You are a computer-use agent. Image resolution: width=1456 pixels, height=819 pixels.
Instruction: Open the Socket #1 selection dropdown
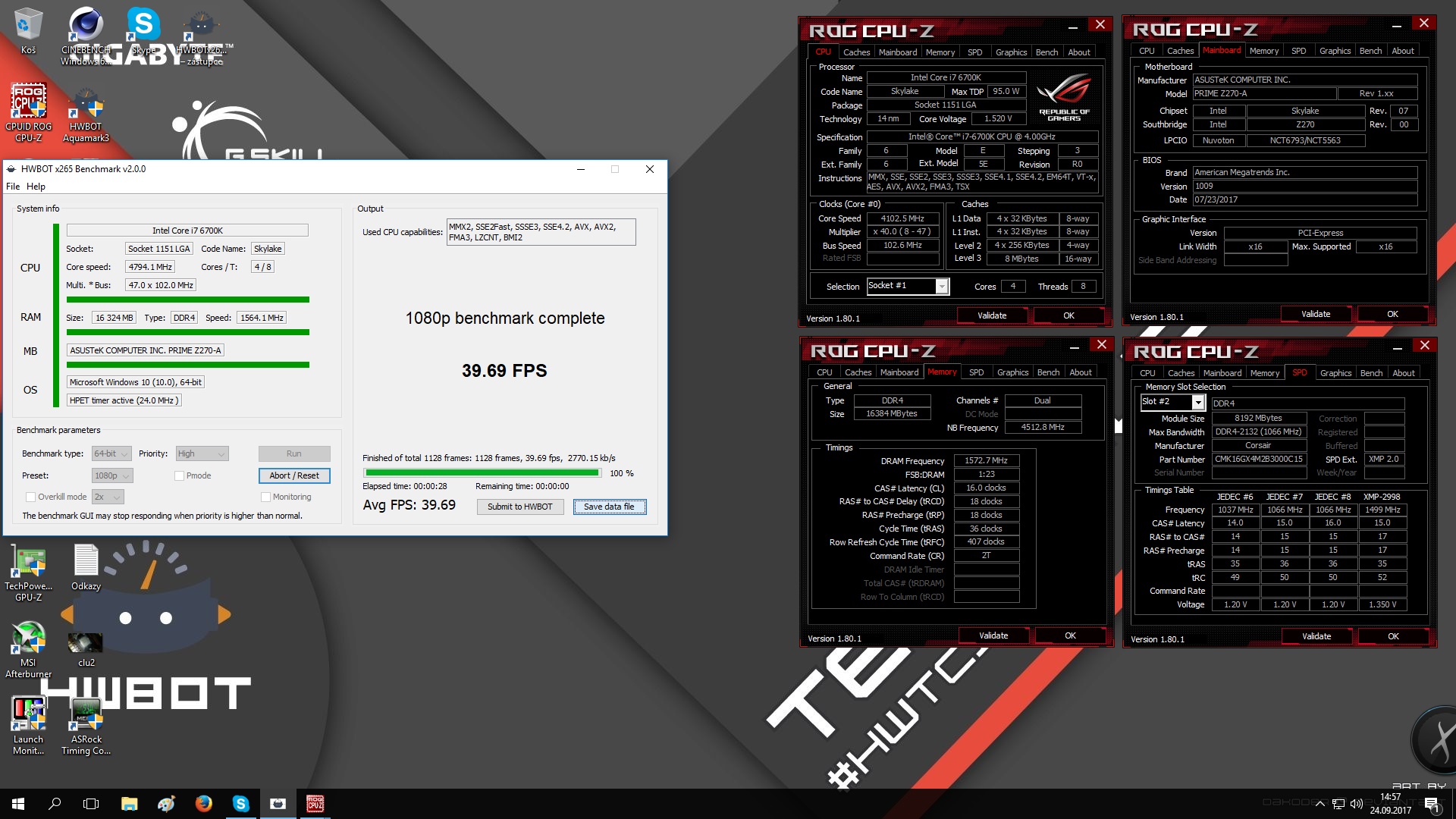pyautogui.click(x=907, y=286)
